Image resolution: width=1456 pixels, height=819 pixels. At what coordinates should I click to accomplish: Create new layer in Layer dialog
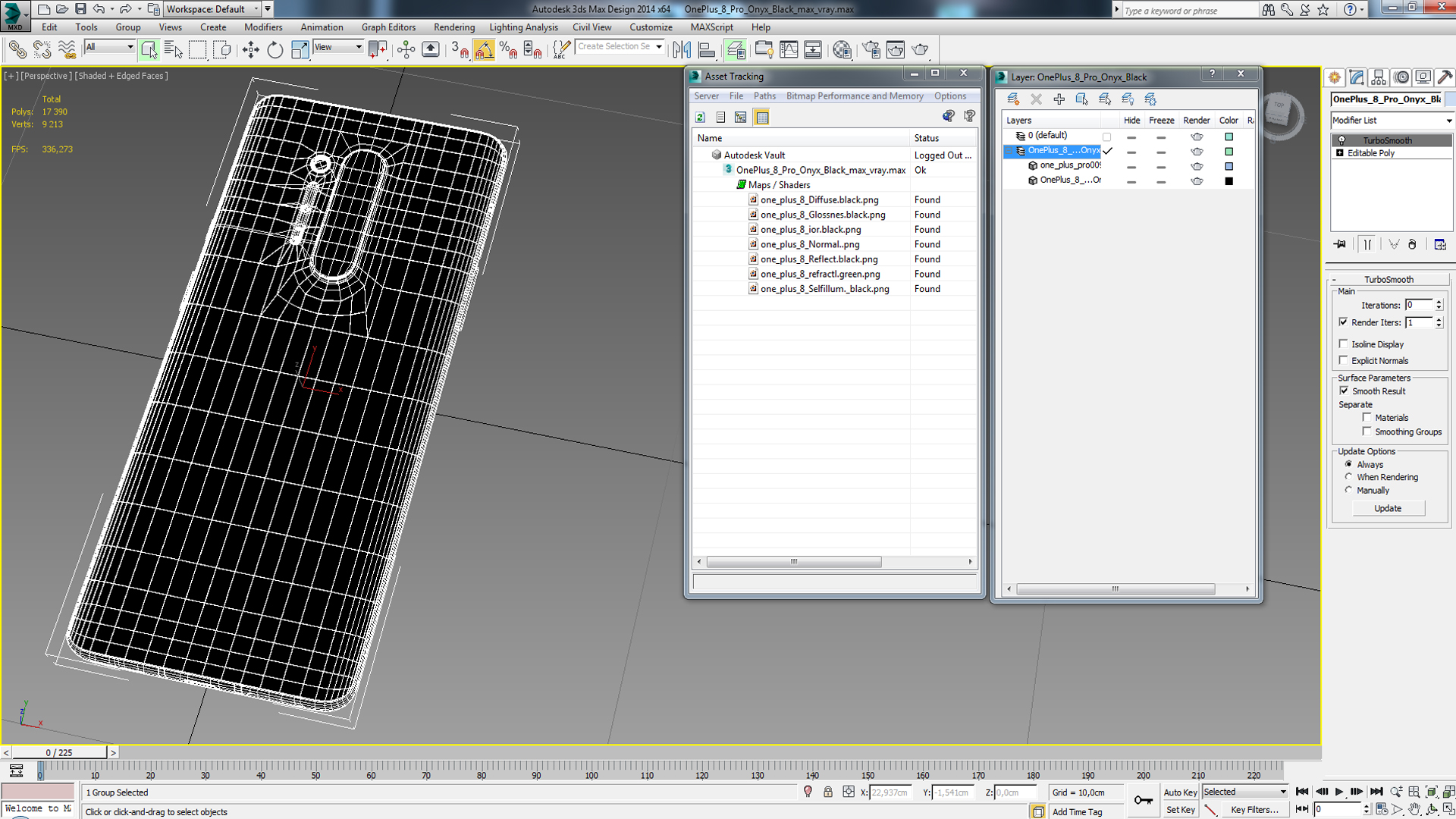pos(1012,99)
